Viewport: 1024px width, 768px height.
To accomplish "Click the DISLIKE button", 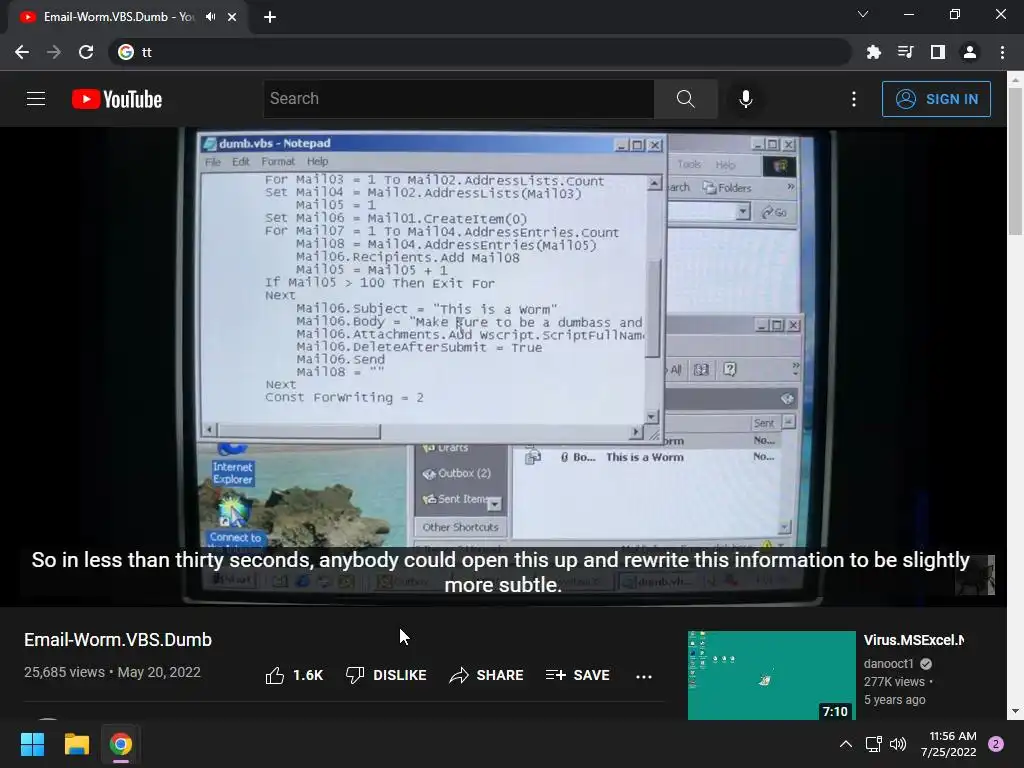I will point(386,675).
